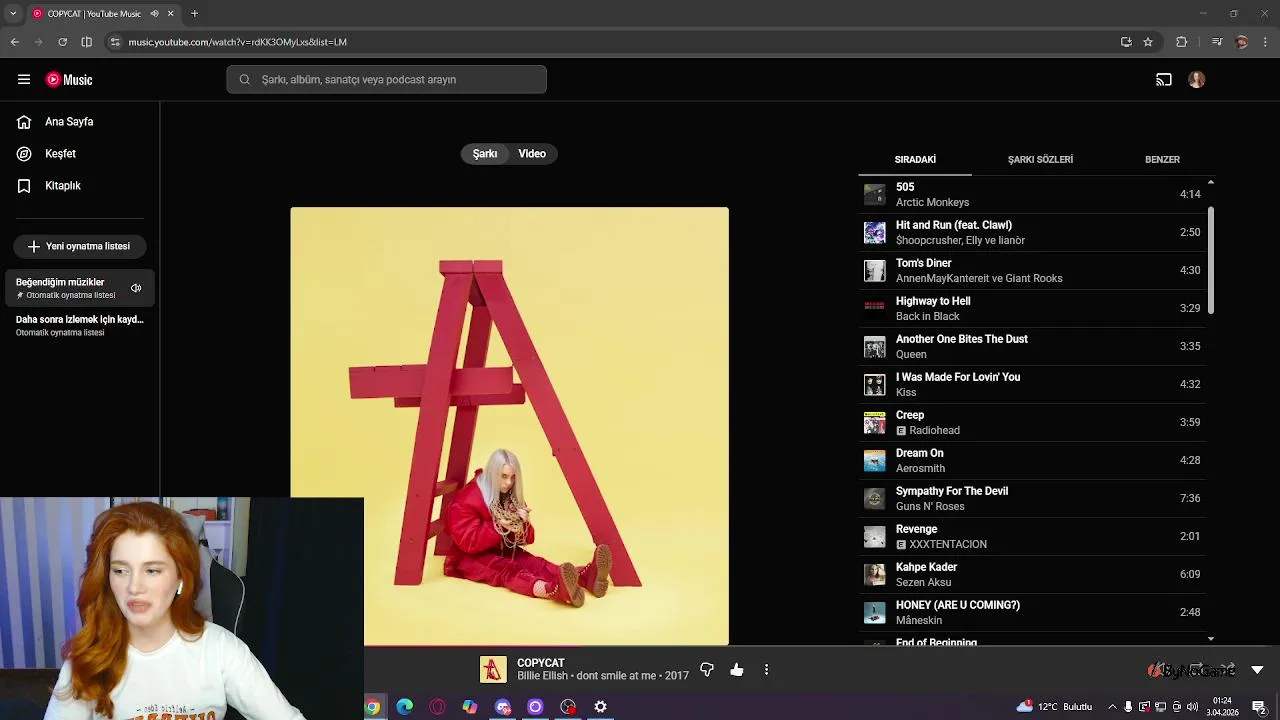Image resolution: width=1280 pixels, height=720 pixels.
Task: Open Settings gear in taskbar
Action: (x=600, y=707)
